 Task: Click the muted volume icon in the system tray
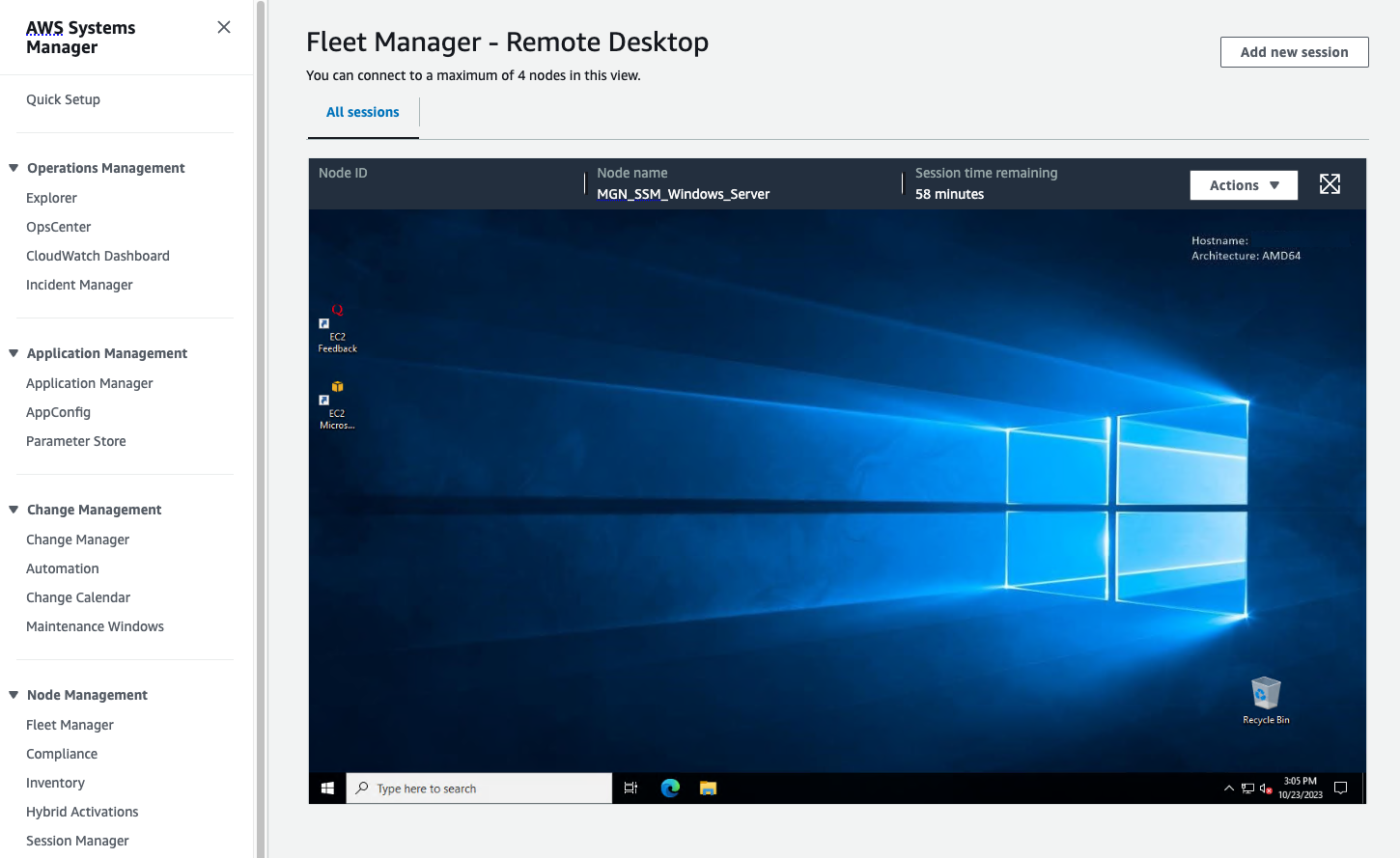click(1265, 789)
